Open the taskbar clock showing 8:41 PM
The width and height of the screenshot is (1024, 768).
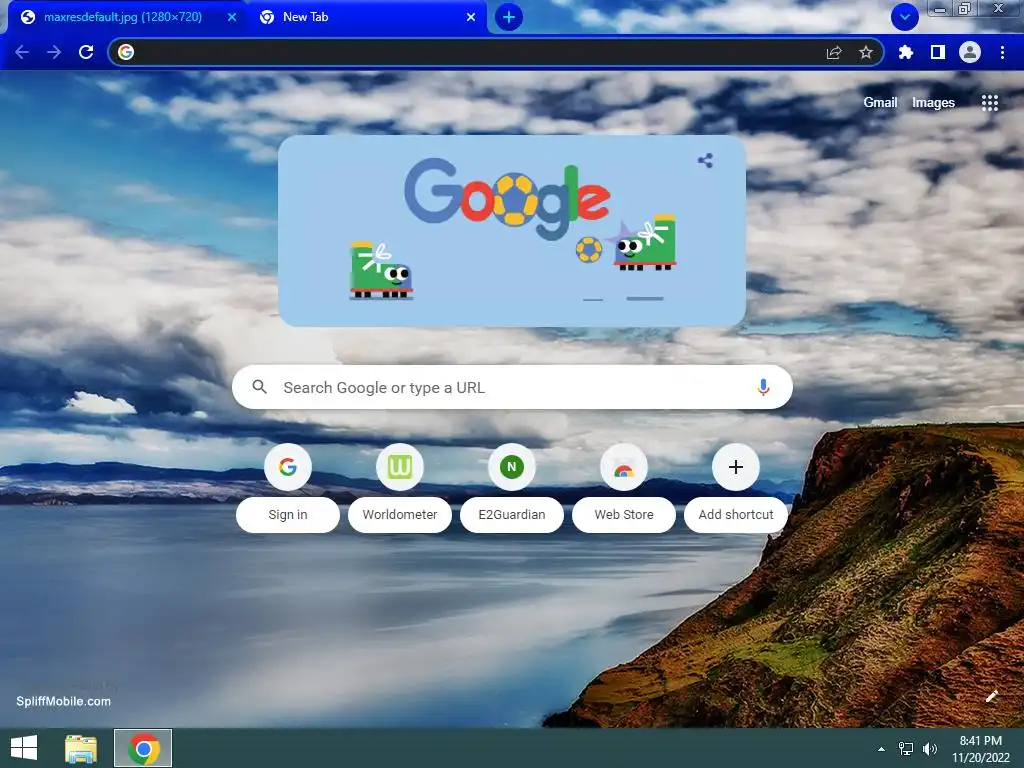[x=981, y=749]
